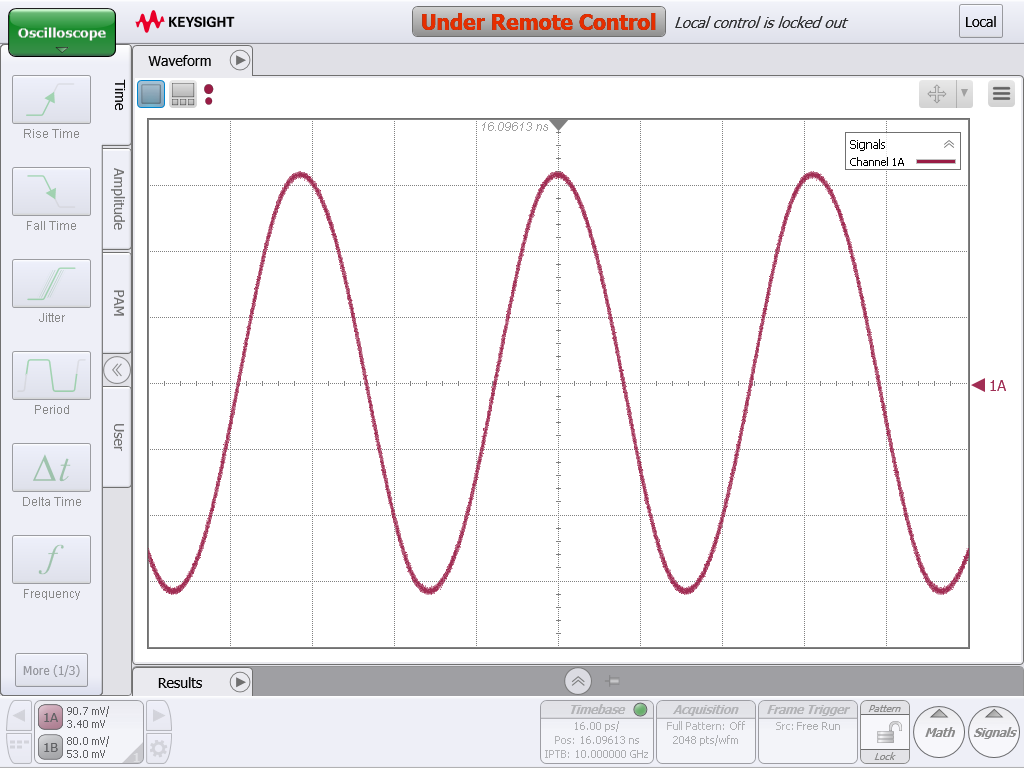Click the Timebase settings box

pyautogui.click(x=597, y=732)
